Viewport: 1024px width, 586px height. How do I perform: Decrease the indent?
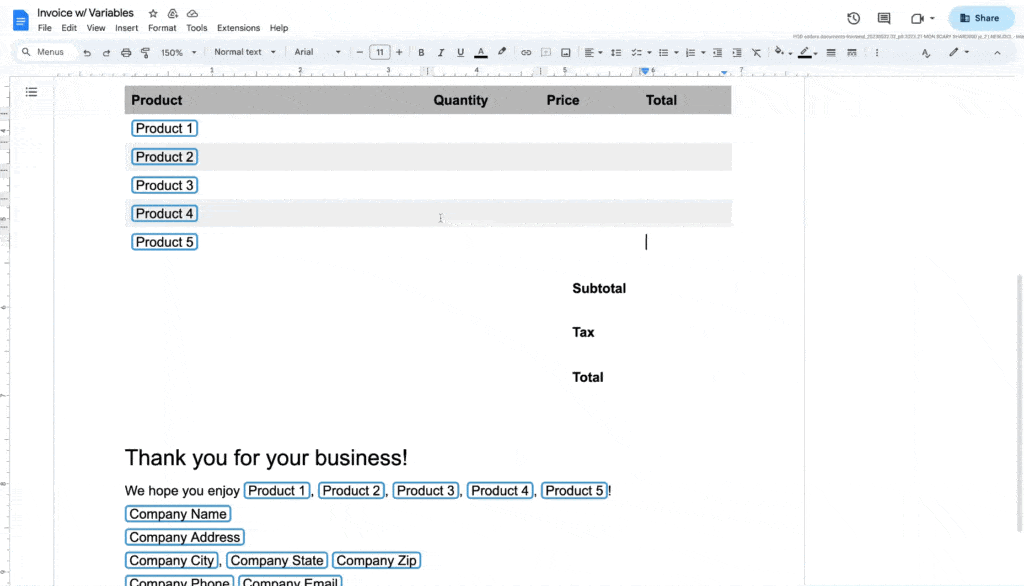click(x=717, y=53)
